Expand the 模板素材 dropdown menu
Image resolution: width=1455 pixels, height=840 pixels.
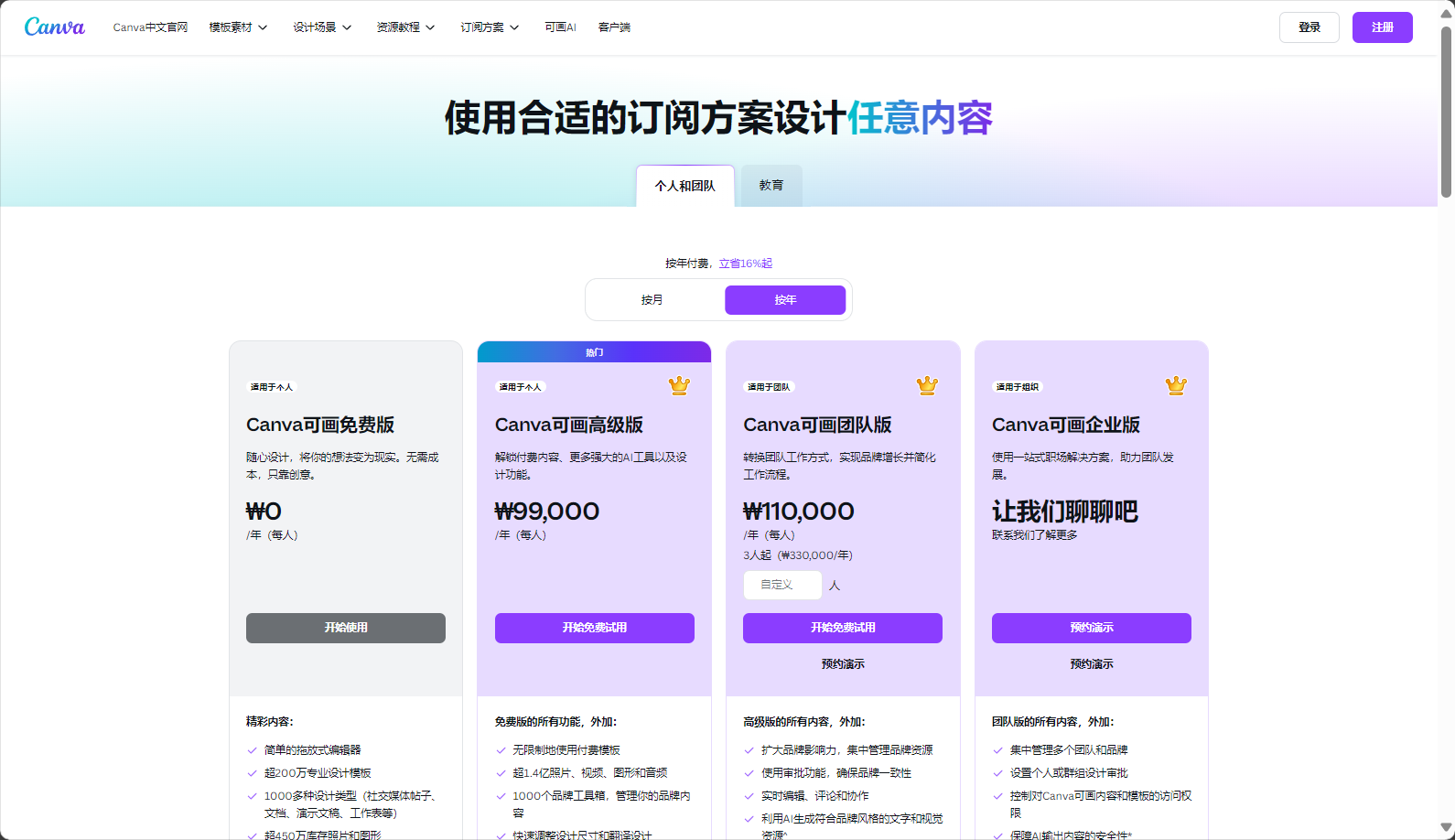(x=238, y=27)
